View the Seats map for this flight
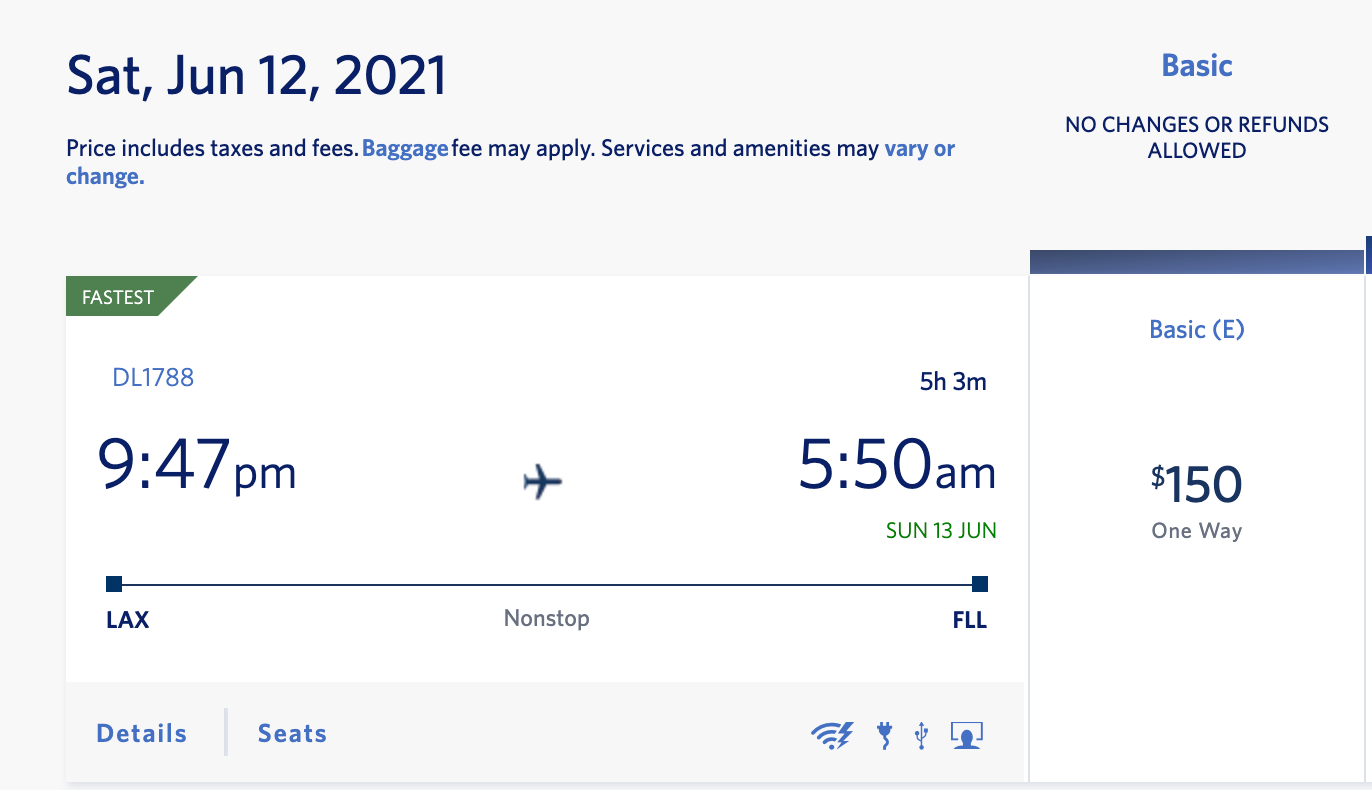 pos(292,733)
